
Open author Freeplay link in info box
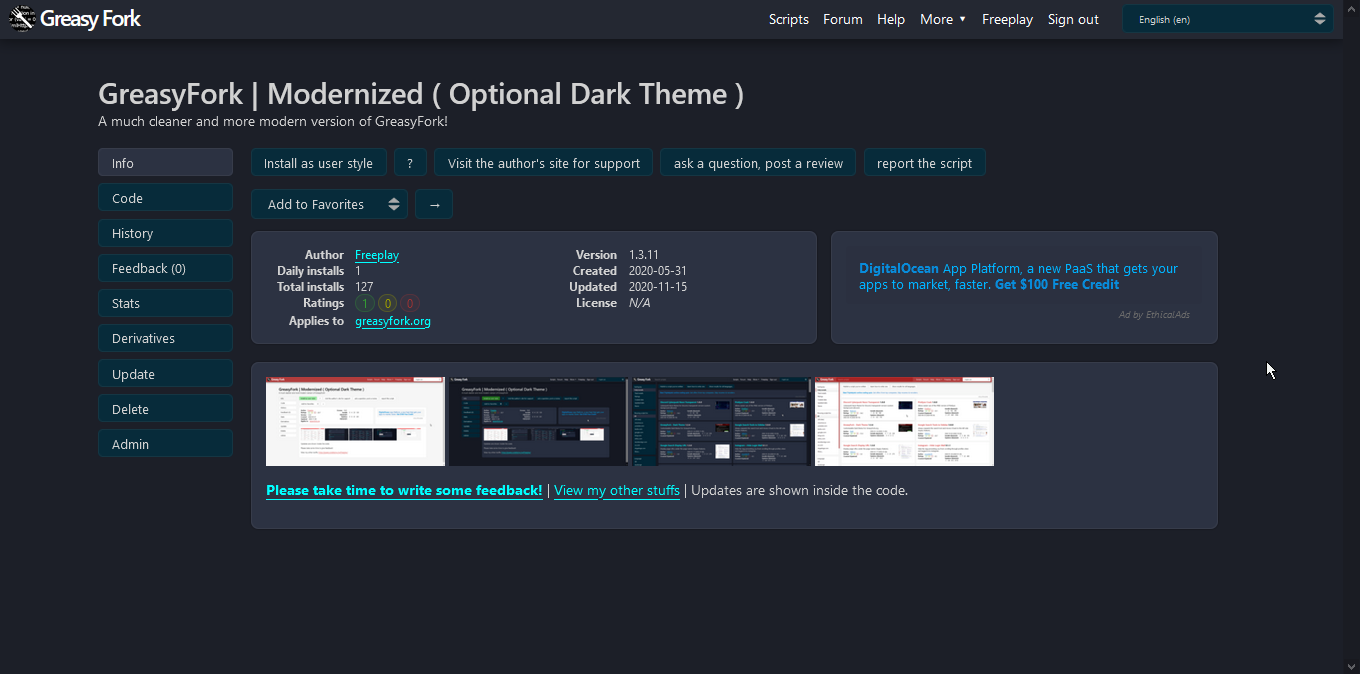[x=377, y=255]
